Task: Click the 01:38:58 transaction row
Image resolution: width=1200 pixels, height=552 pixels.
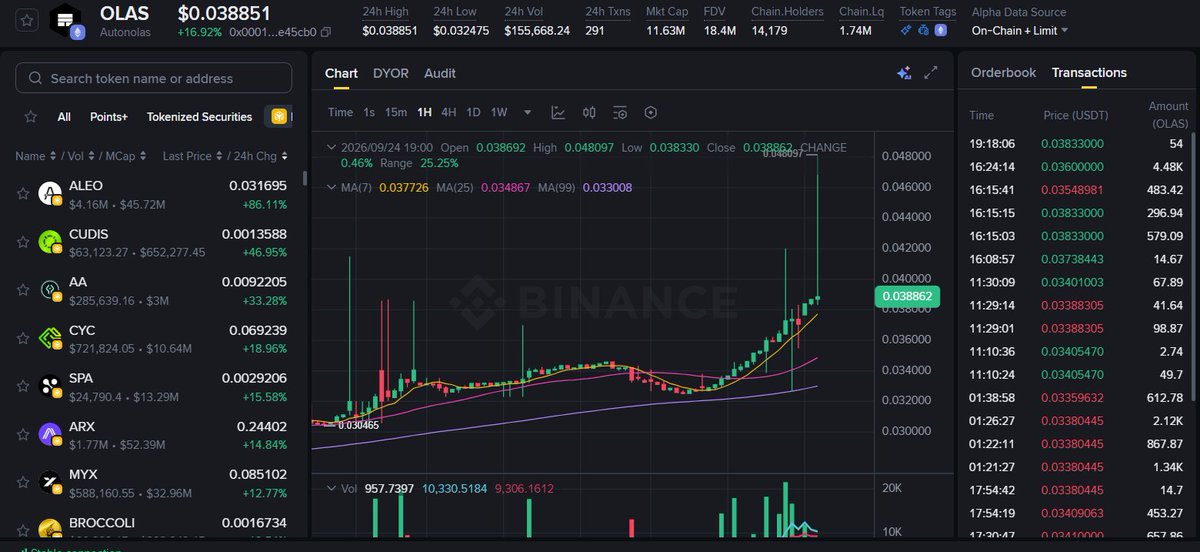Action: pyautogui.click(x=1078, y=397)
